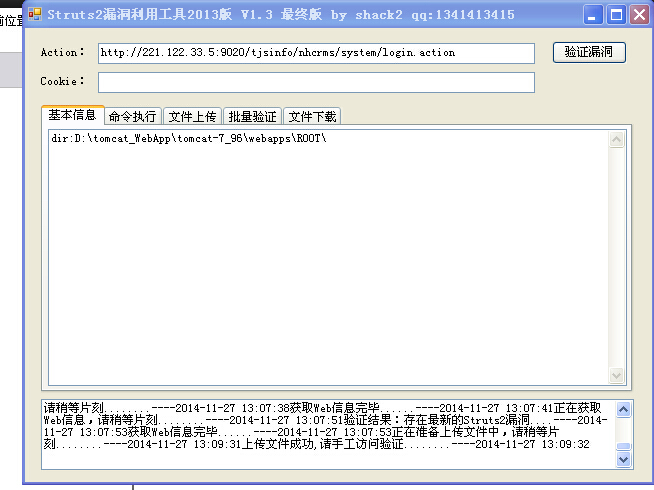Click log text 验证结果:存在最新的Struts2漏洞

[x=437, y=420]
